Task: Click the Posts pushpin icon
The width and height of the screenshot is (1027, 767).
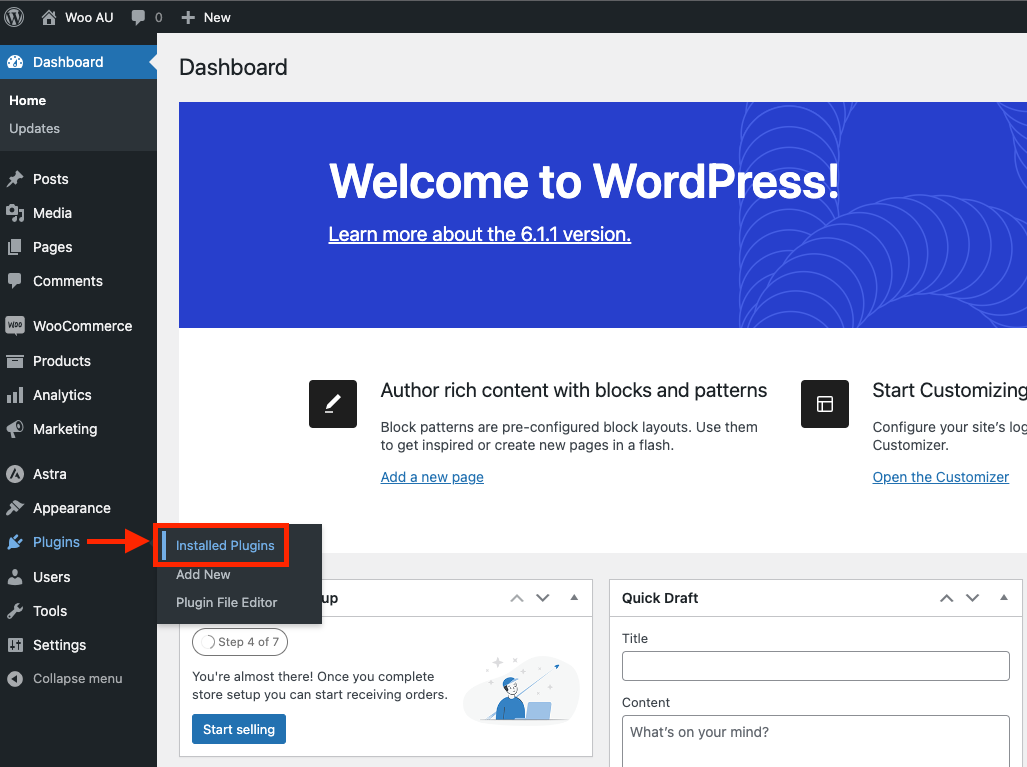Action: (x=15, y=179)
